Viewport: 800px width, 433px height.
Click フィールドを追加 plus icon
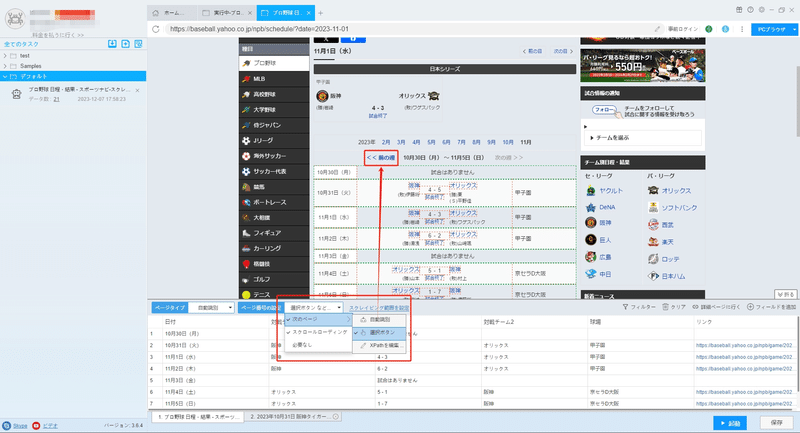[750, 307]
